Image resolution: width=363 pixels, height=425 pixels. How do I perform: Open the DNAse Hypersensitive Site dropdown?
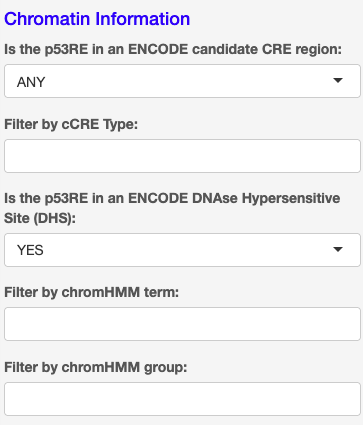pyautogui.click(x=182, y=250)
